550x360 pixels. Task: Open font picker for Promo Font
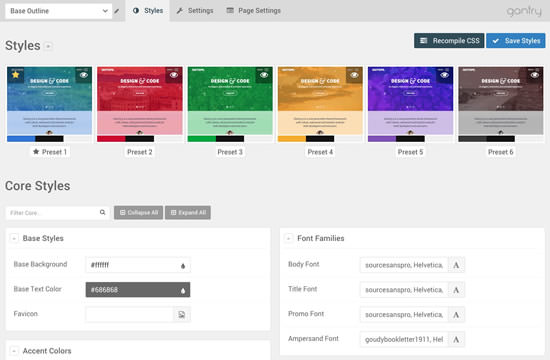tap(456, 315)
